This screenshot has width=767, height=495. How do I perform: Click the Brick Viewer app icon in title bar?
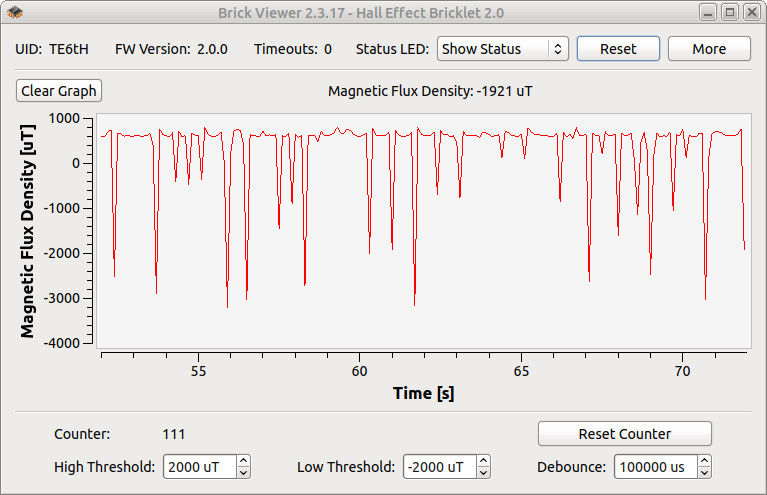point(15,12)
